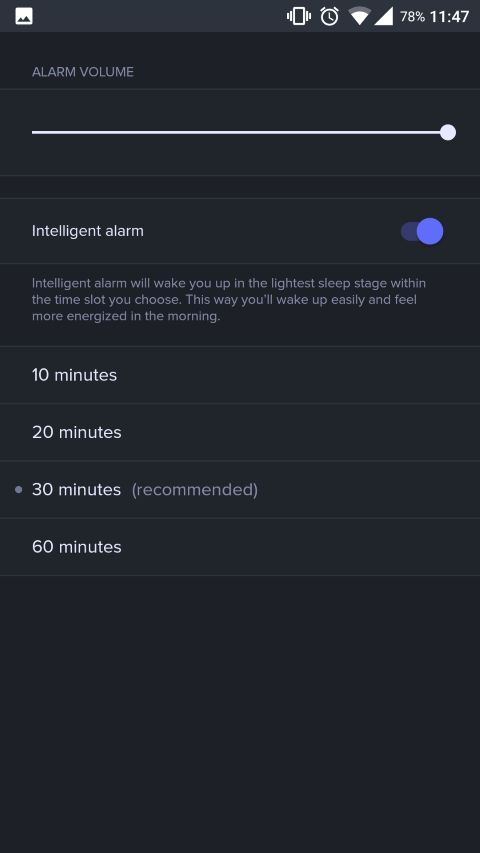Click the Intelligent alarm description text
The height and width of the screenshot is (853, 480).
click(x=229, y=299)
